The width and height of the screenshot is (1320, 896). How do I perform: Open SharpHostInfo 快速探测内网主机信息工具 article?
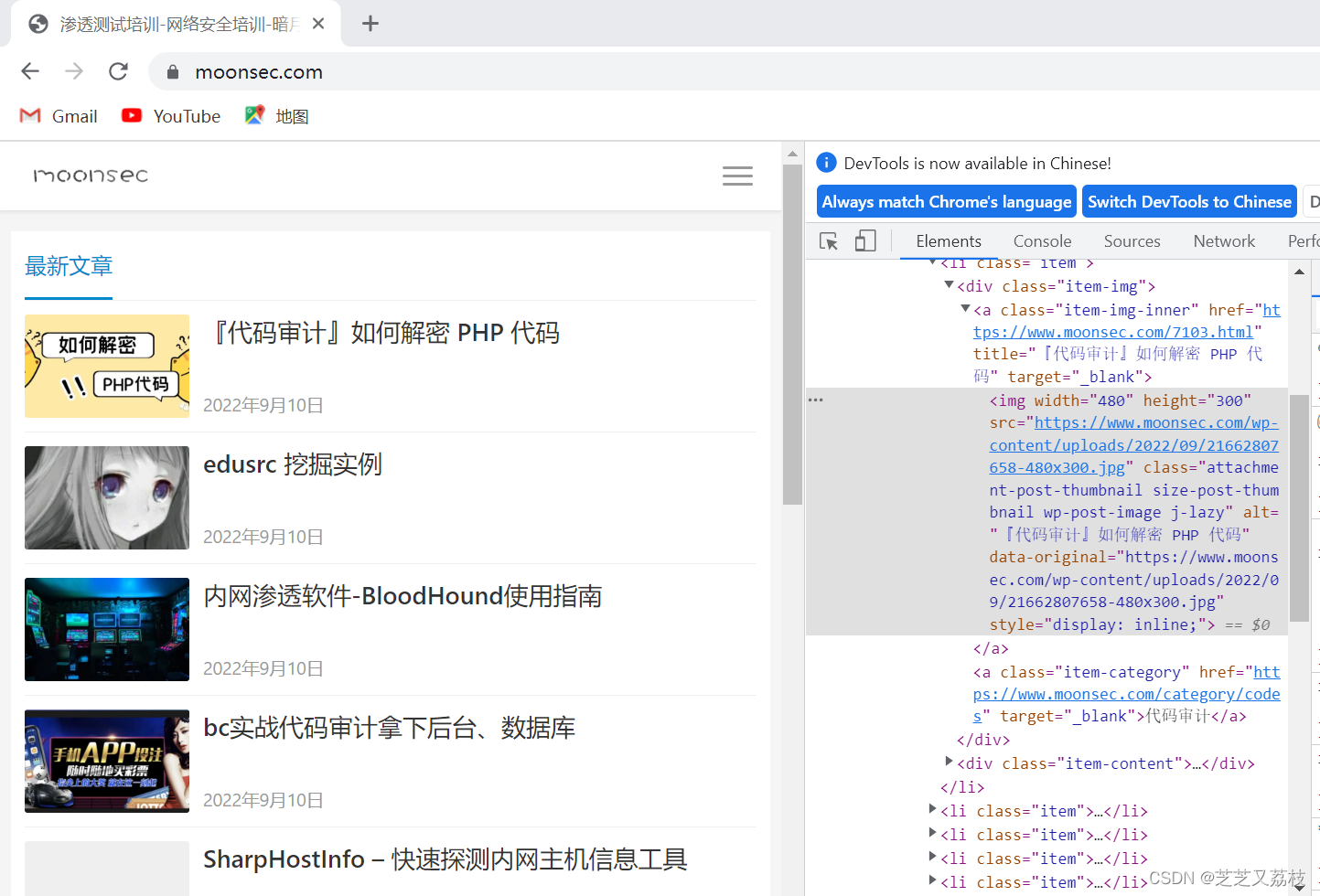[445, 859]
